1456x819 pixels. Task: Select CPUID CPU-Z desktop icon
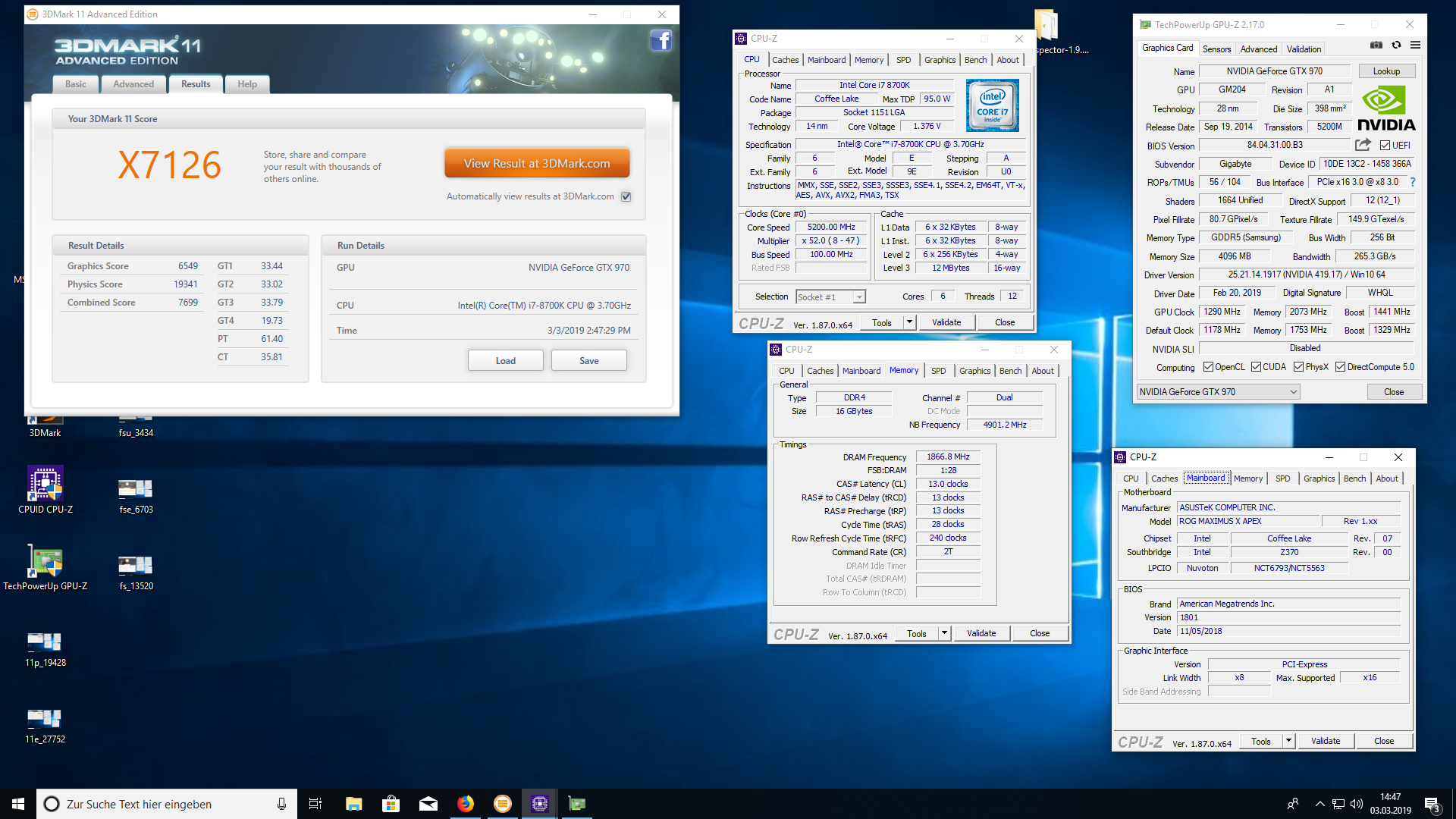click(45, 490)
